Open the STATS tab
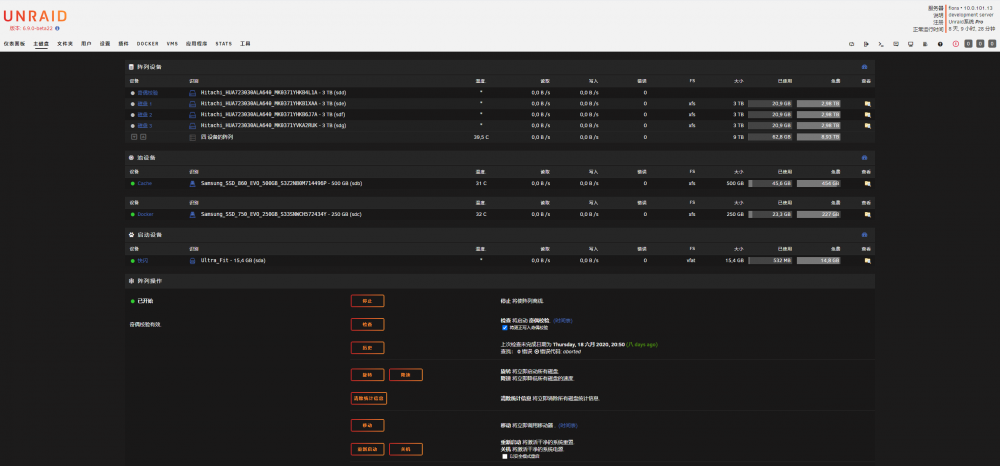The width and height of the screenshot is (1000, 466). [x=223, y=44]
